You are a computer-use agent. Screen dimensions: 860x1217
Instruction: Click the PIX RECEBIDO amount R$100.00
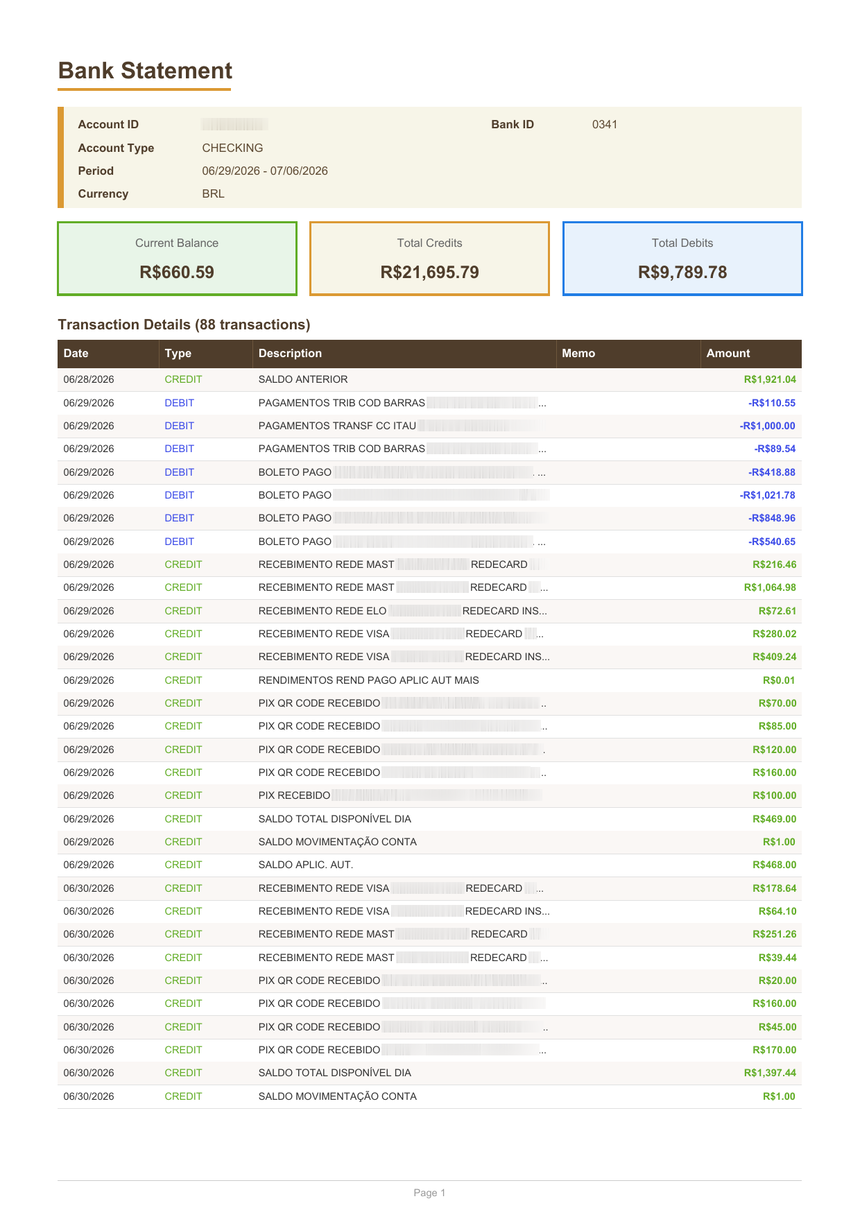(774, 796)
